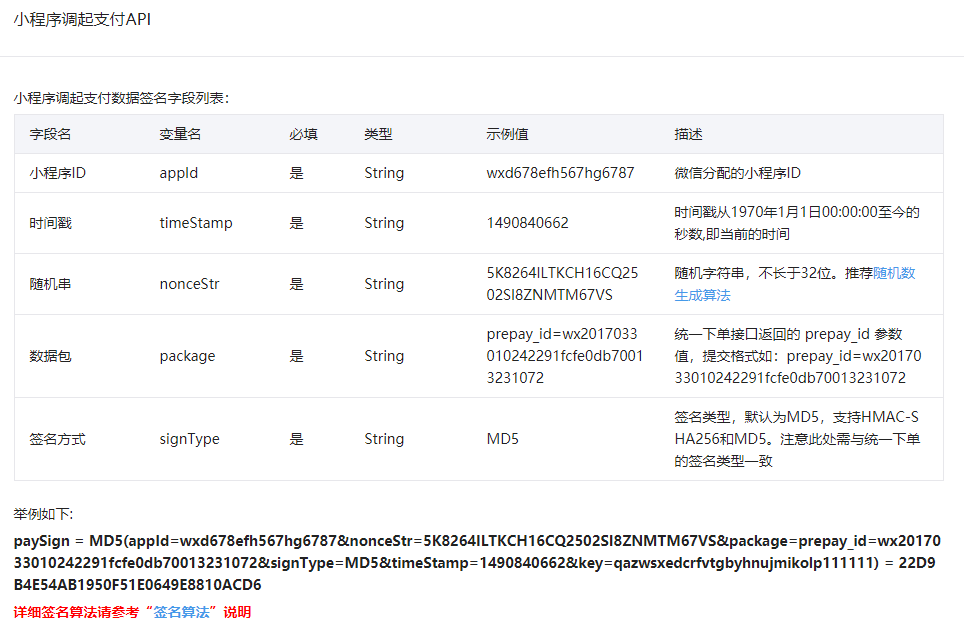Click String type in the timeStamp row
The image size is (964, 623).
click(384, 223)
